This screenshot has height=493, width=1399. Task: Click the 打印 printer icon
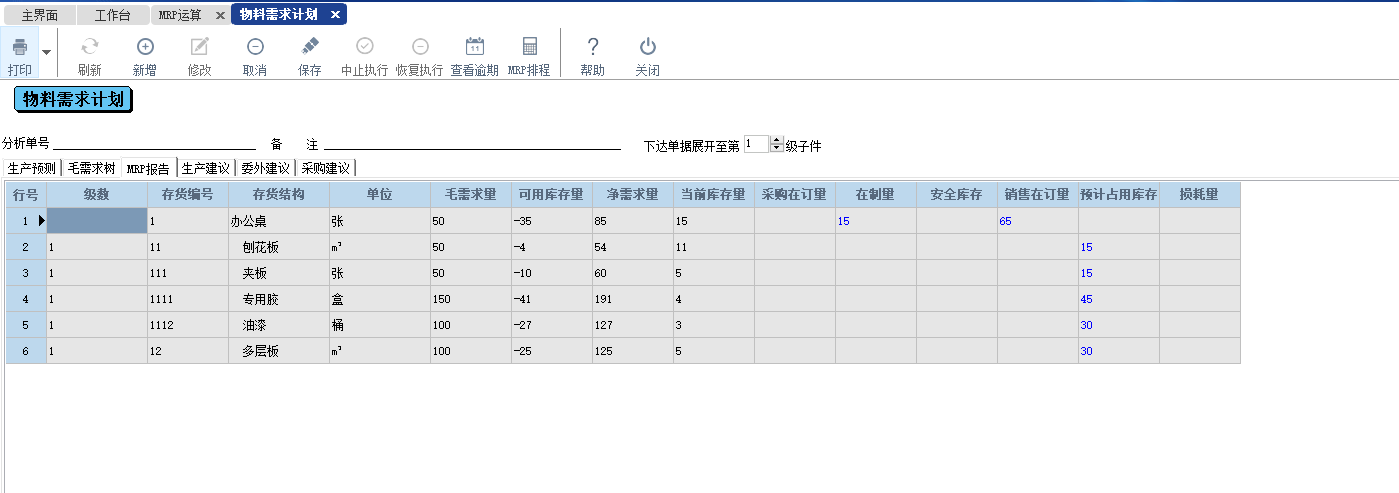(19, 46)
